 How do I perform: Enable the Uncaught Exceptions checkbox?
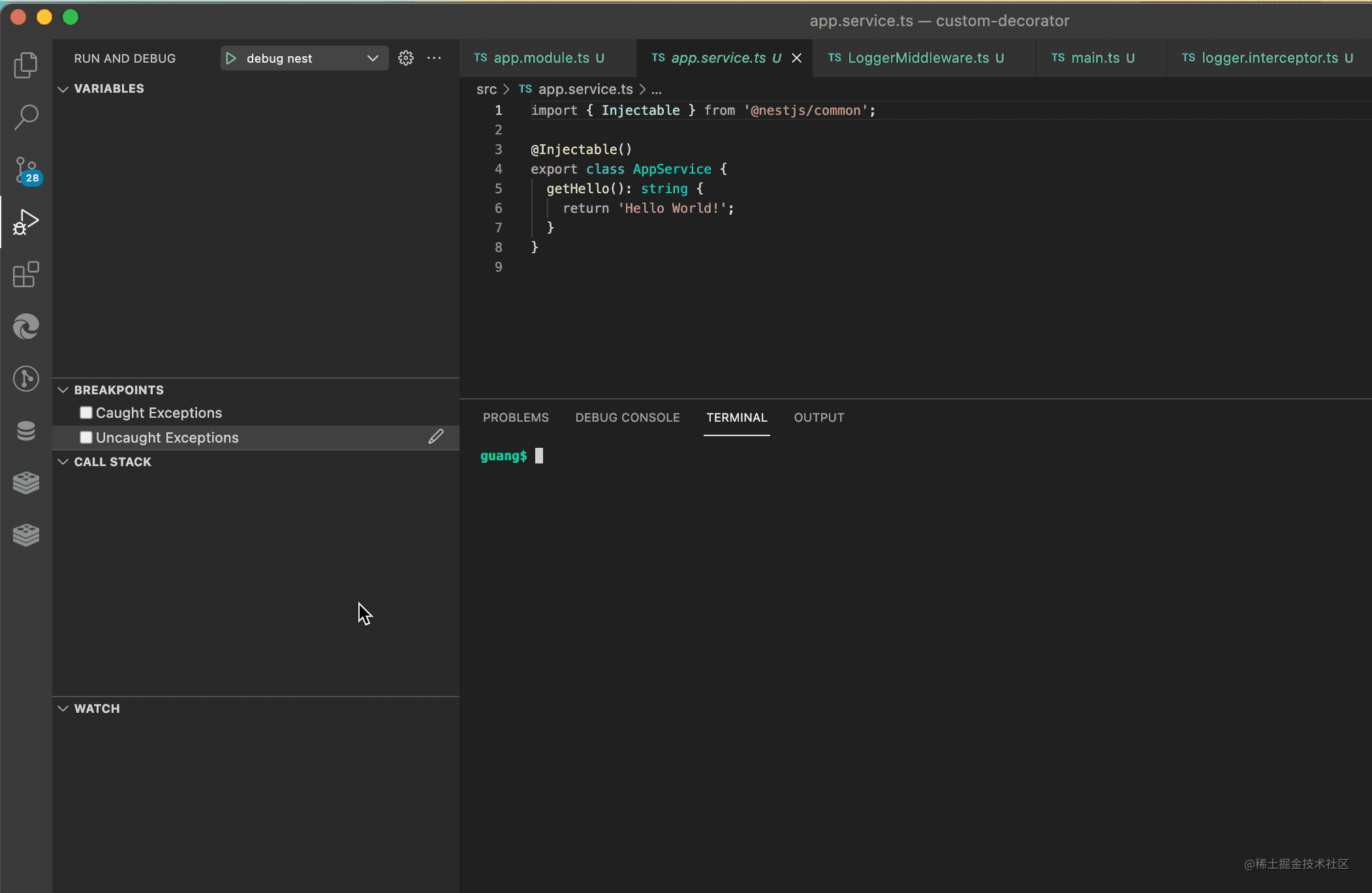pos(86,437)
